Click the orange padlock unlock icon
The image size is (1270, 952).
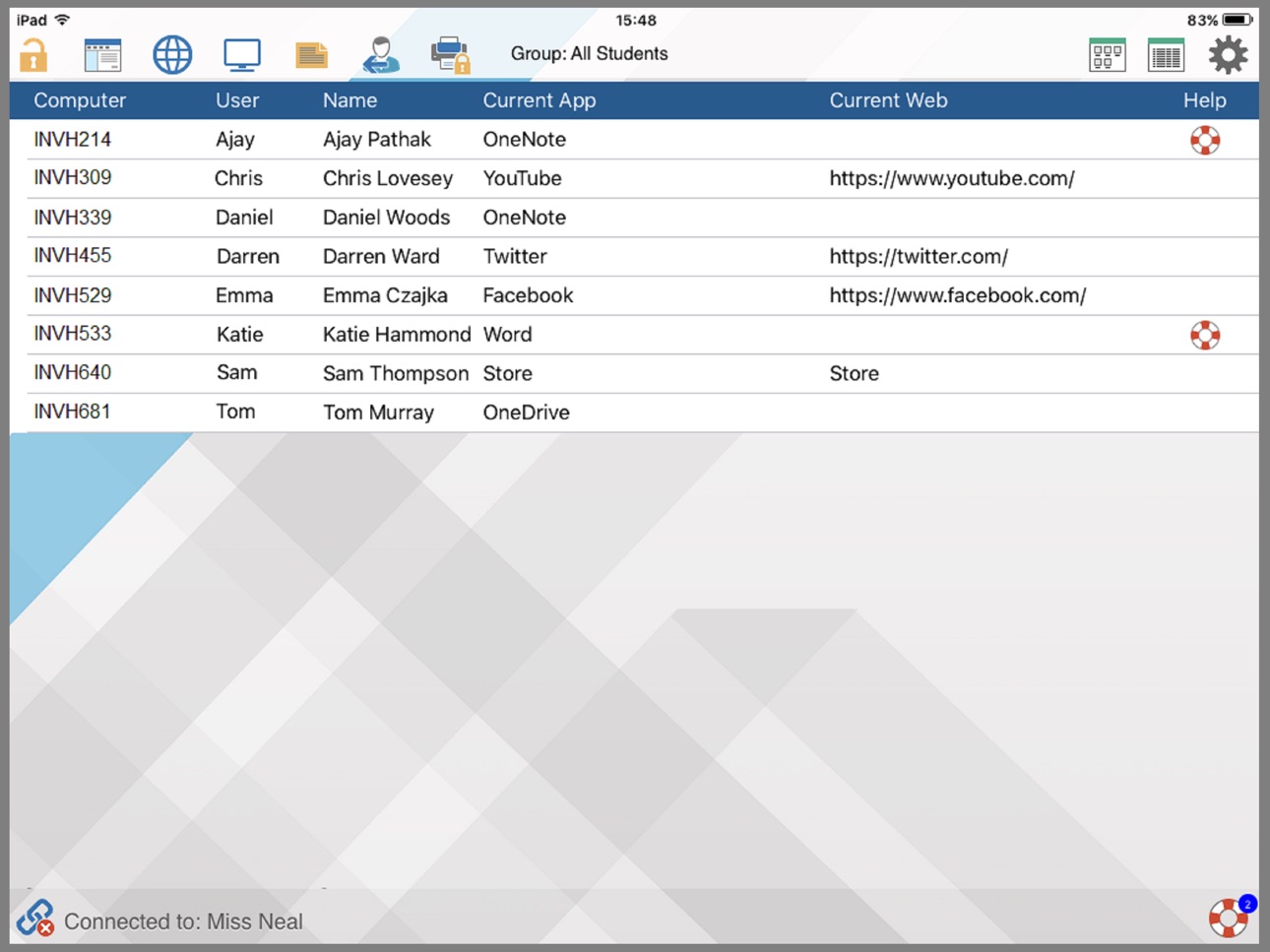(x=33, y=55)
